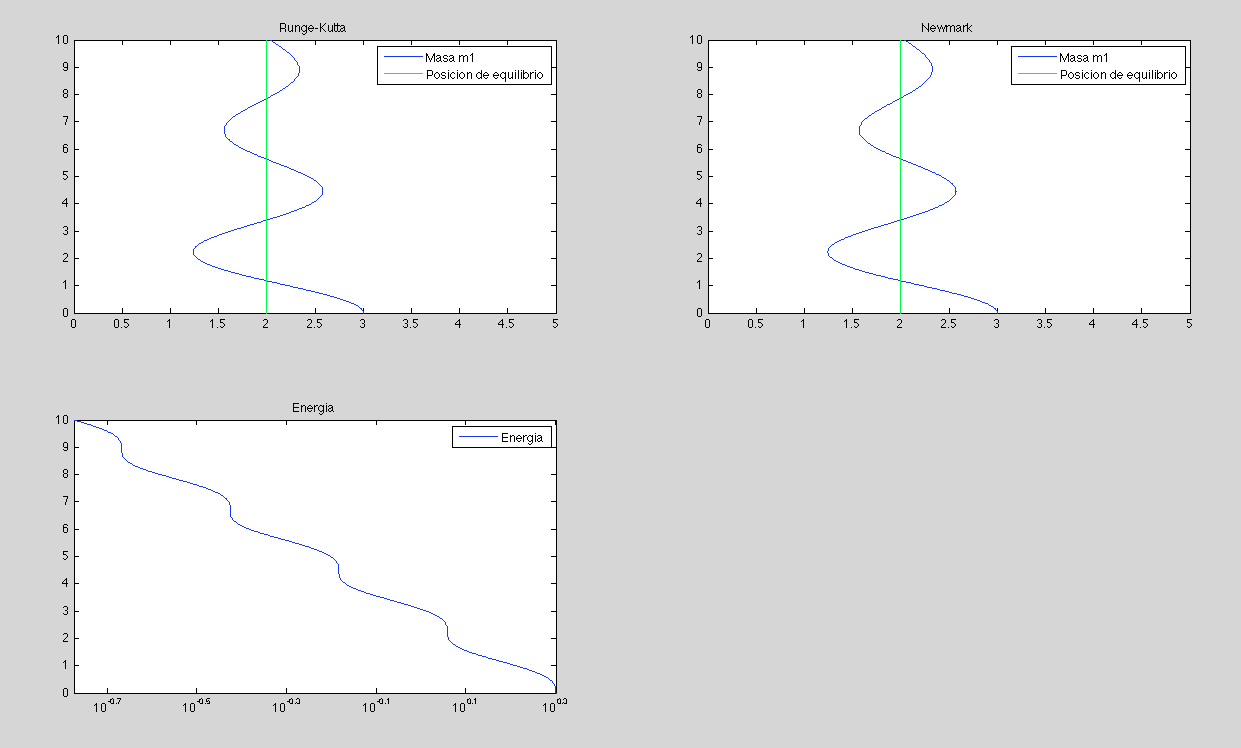Click blue line sample in Energia legend
This screenshot has width=1241, height=748.
[x=476, y=437]
